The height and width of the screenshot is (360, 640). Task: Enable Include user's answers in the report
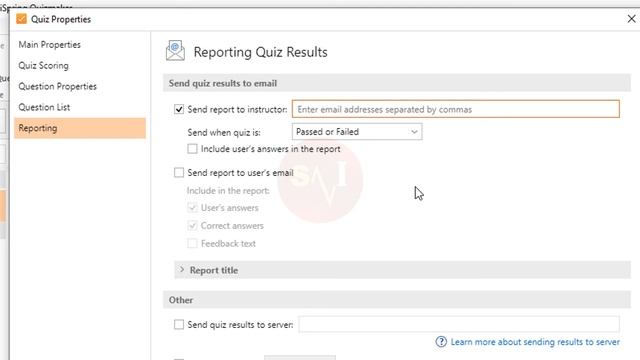point(192,149)
